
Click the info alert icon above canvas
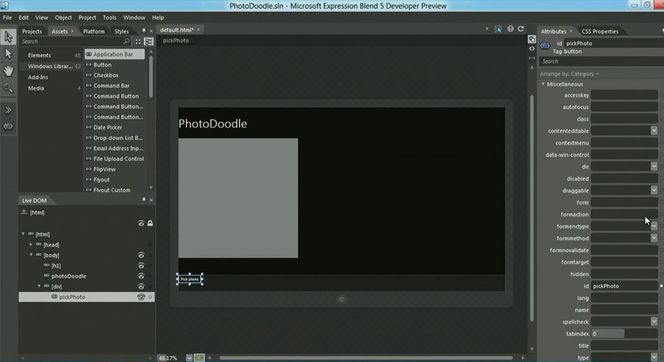pyautogui.click(x=510, y=29)
